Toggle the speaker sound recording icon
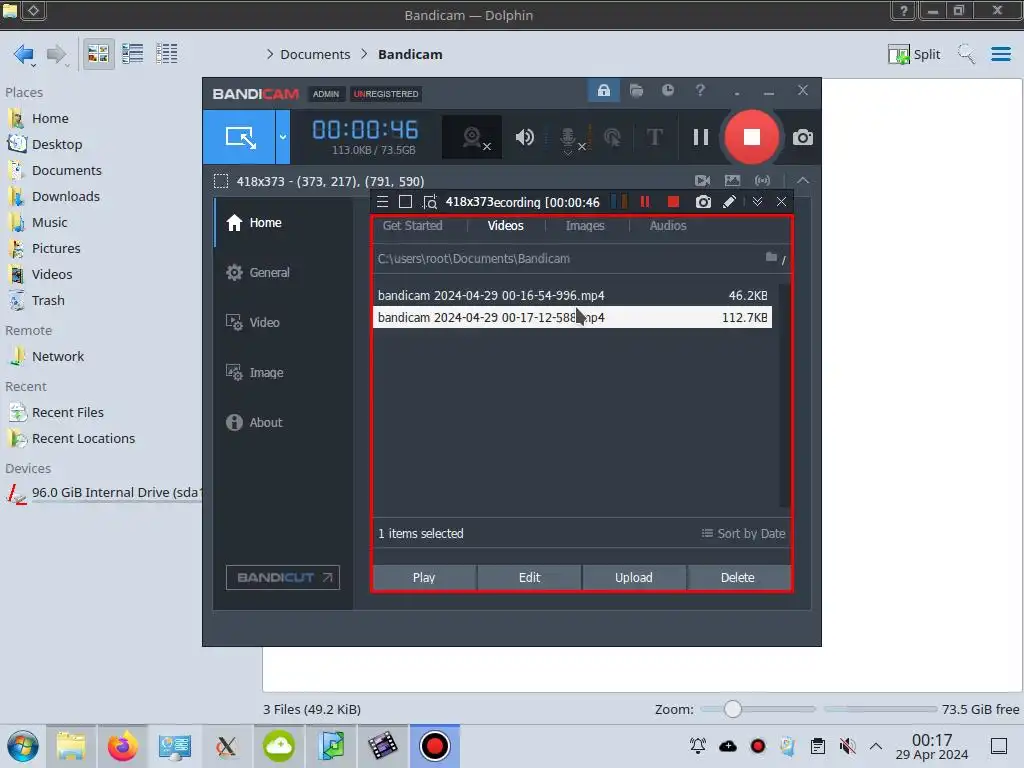The image size is (1024, 768). [x=524, y=137]
